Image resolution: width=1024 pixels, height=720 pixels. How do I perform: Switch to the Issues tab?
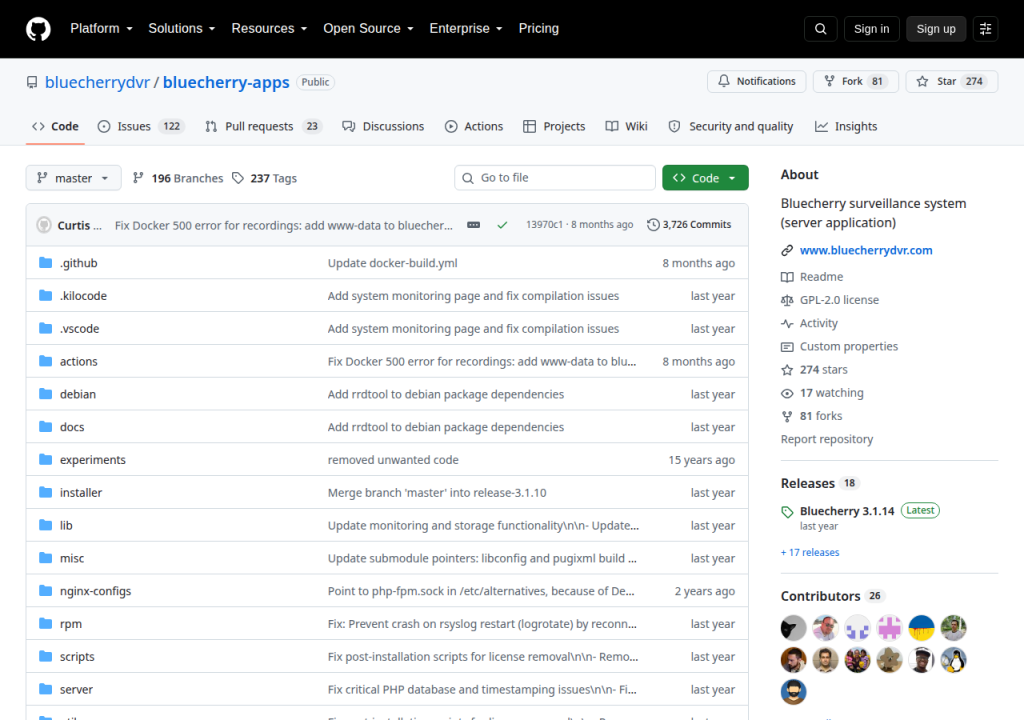pos(141,126)
